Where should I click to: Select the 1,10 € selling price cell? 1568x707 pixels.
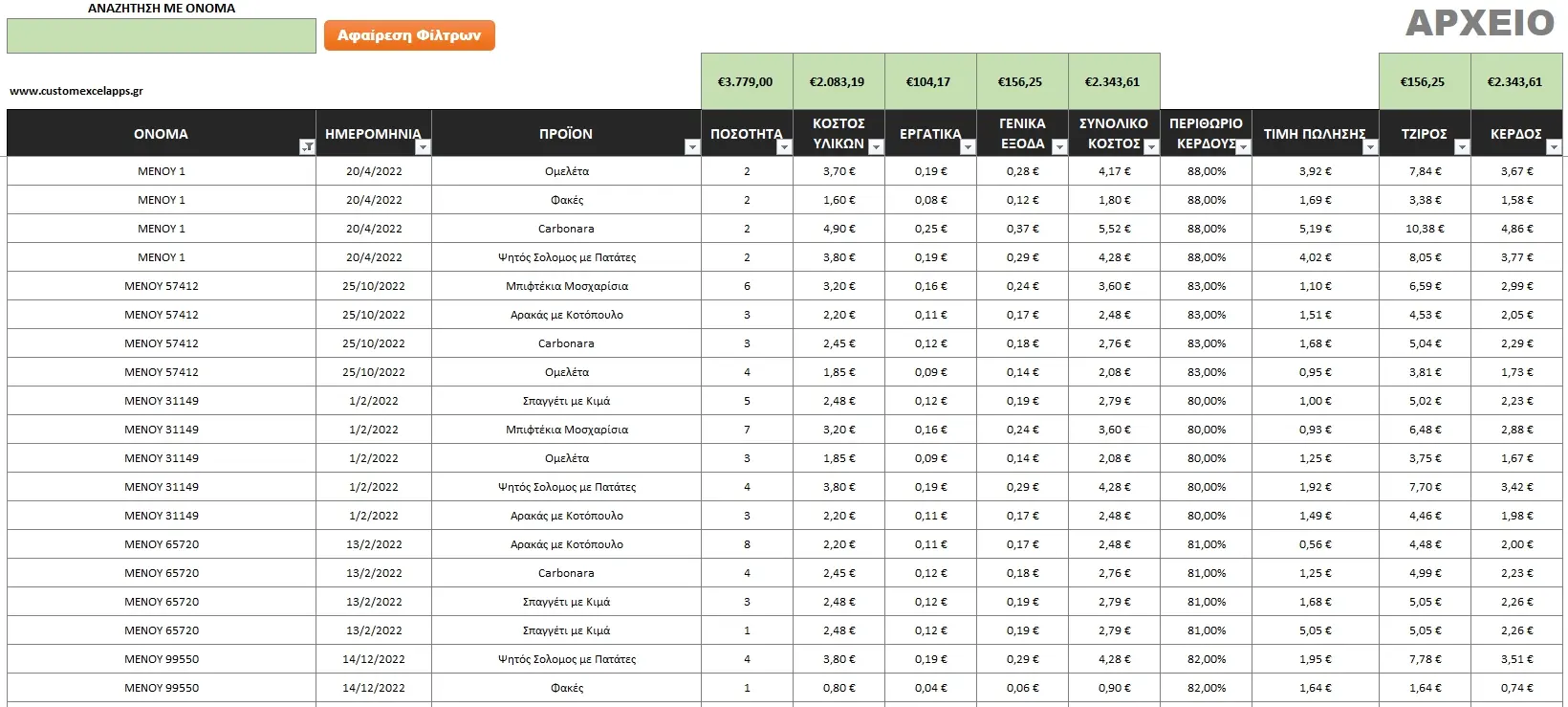pos(1316,286)
